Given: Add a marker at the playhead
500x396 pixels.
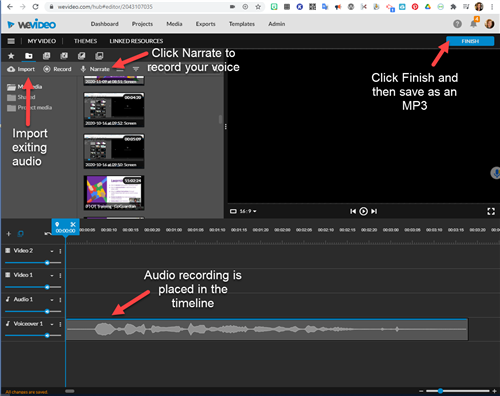Looking at the screenshot, I should 57,224.
